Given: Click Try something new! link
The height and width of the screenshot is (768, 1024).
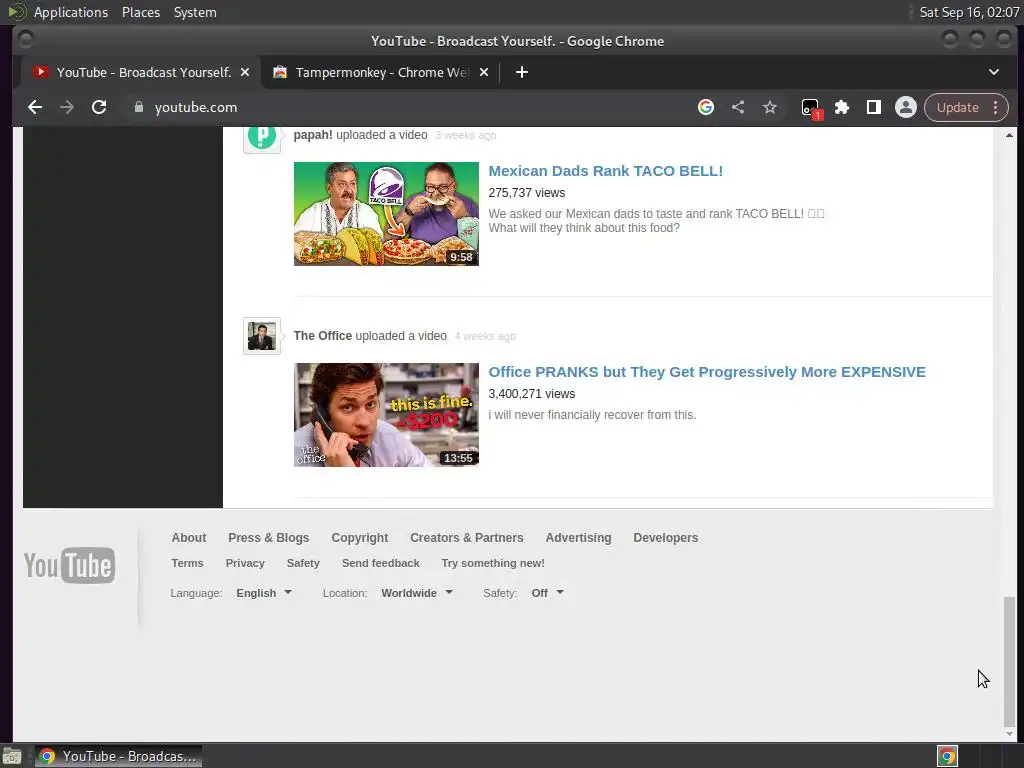Looking at the screenshot, I should click(x=492, y=563).
